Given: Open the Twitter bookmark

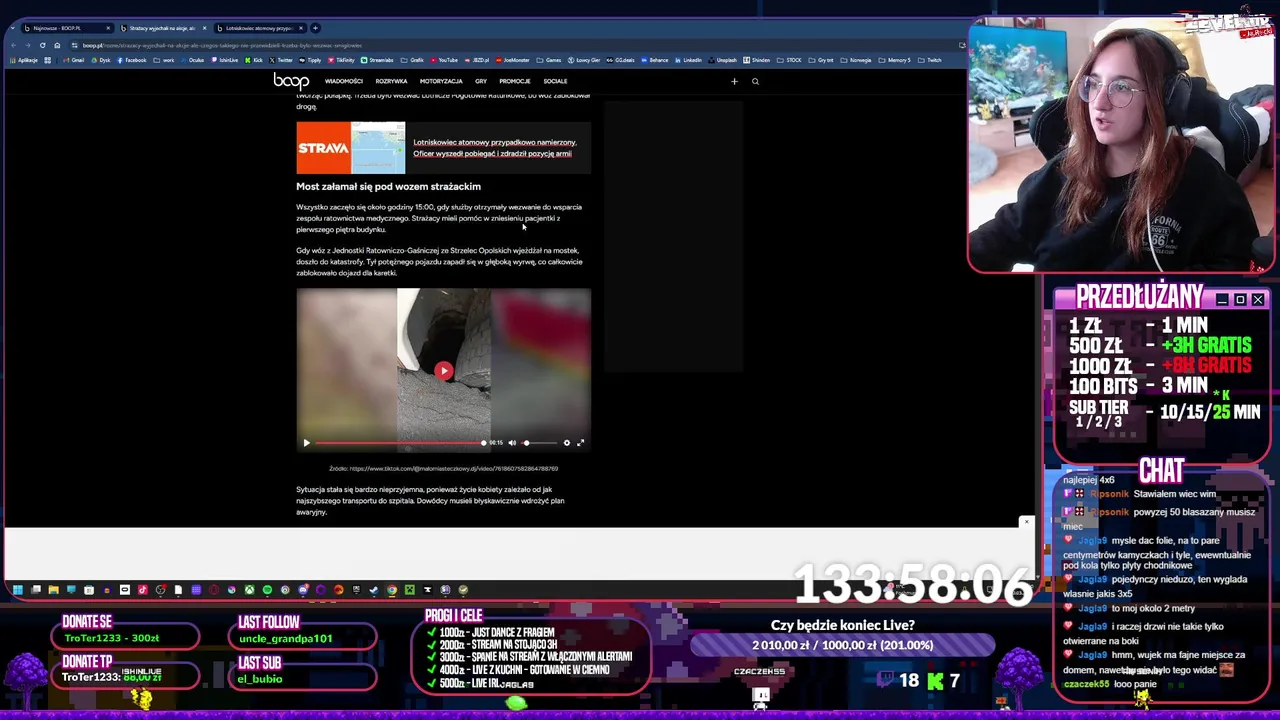Looking at the screenshot, I should (x=281, y=60).
